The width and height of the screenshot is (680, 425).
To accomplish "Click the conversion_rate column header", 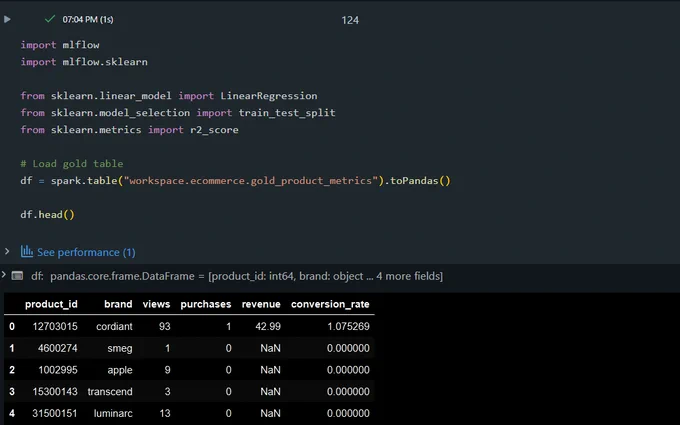I will (330, 304).
